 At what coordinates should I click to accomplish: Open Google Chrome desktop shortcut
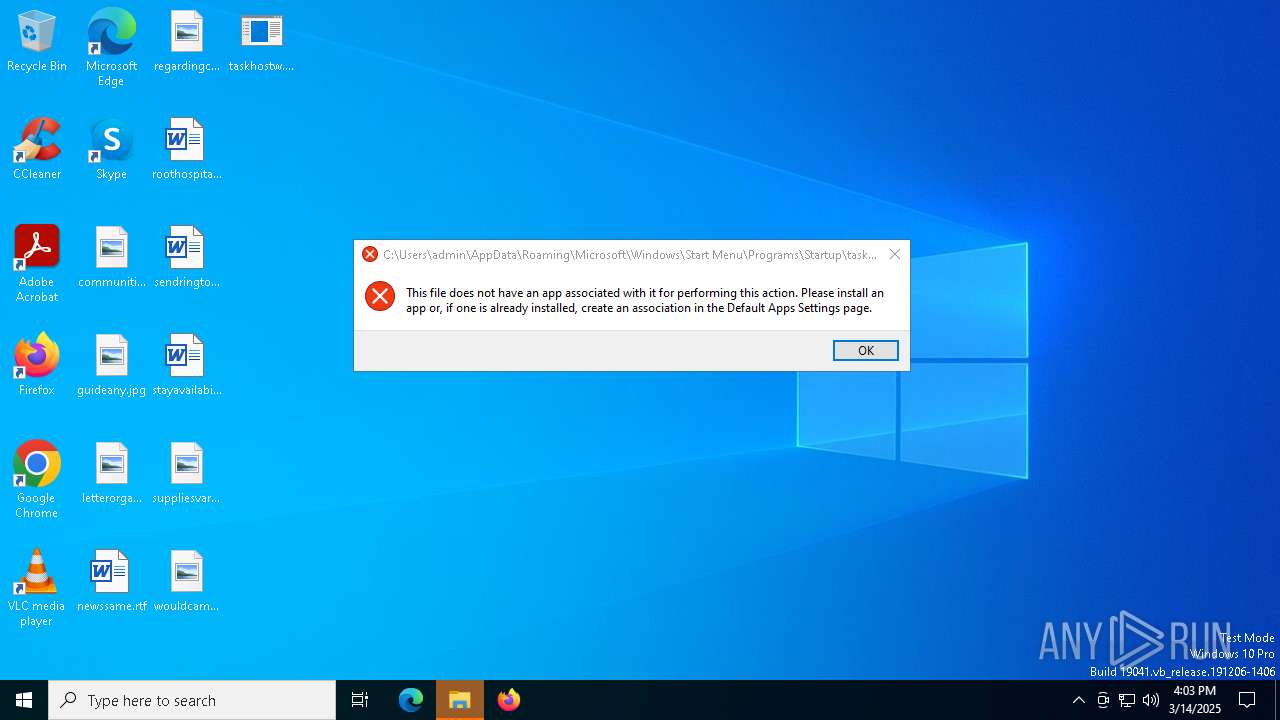tap(37, 480)
